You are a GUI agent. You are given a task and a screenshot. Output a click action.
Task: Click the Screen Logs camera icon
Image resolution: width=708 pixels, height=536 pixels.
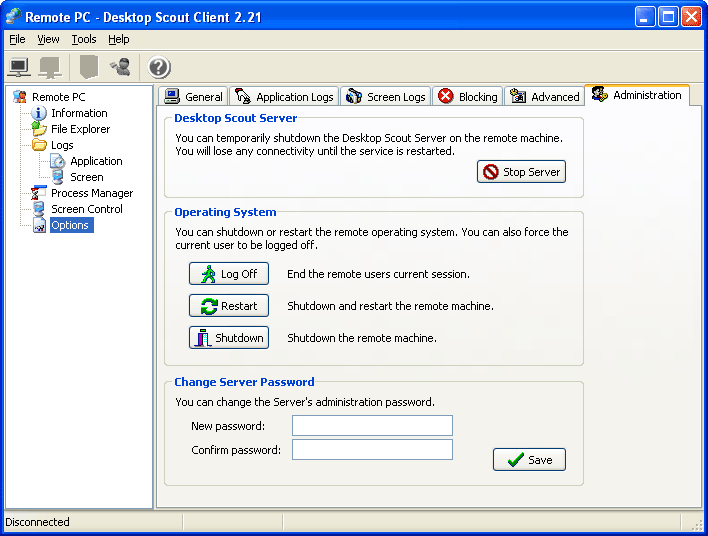(x=354, y=96)
